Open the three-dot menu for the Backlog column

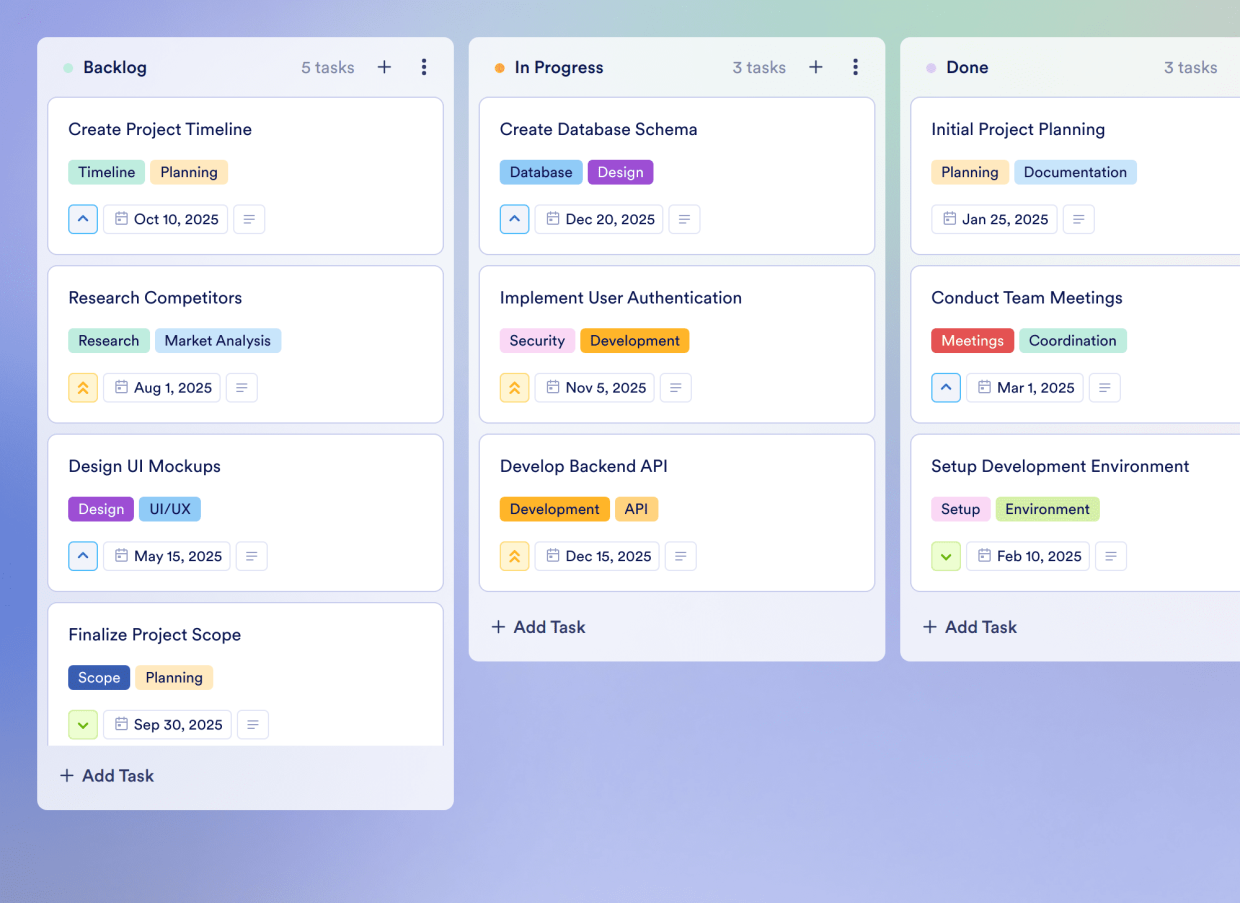[x=424, y=67]
